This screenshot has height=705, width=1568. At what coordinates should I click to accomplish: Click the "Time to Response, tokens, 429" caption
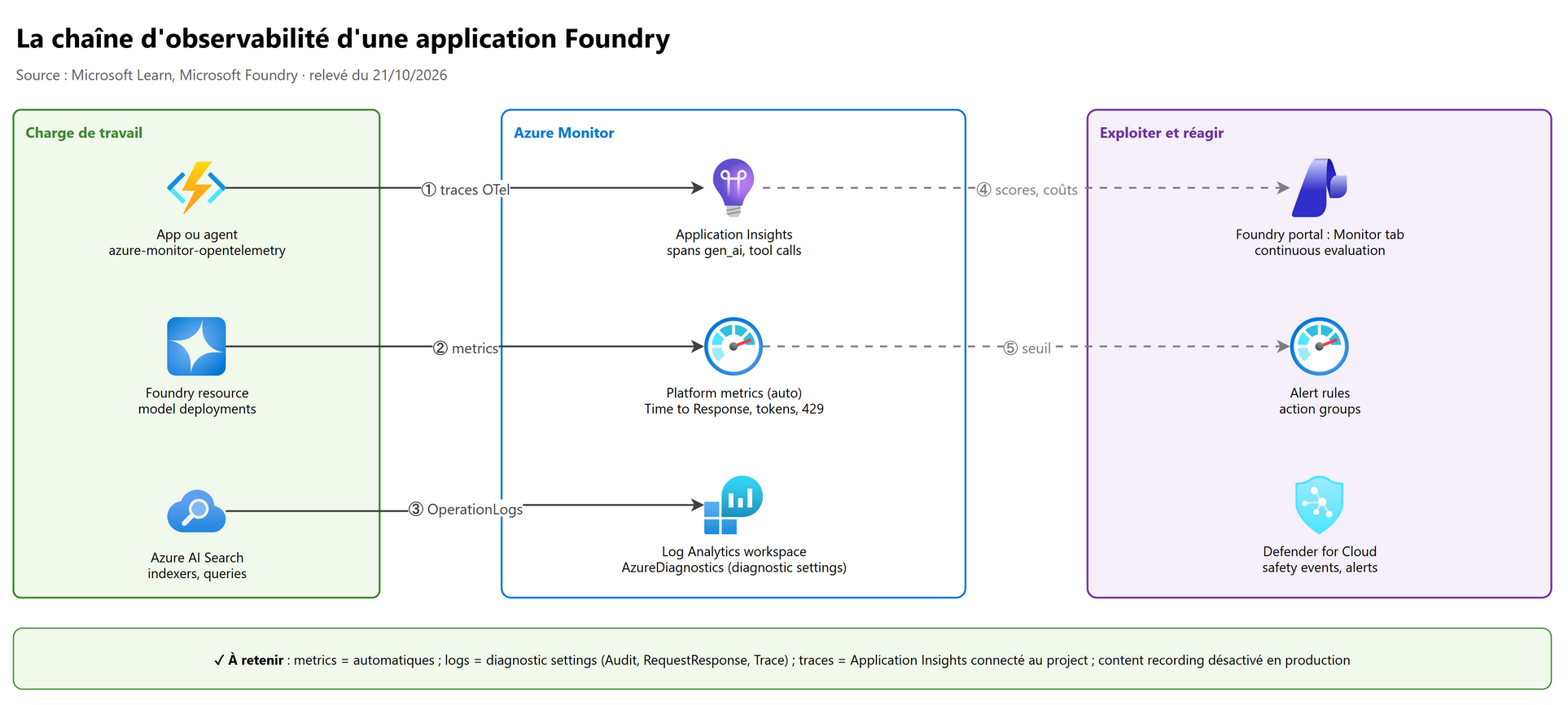pyautogui.click(x=734, y=409)
